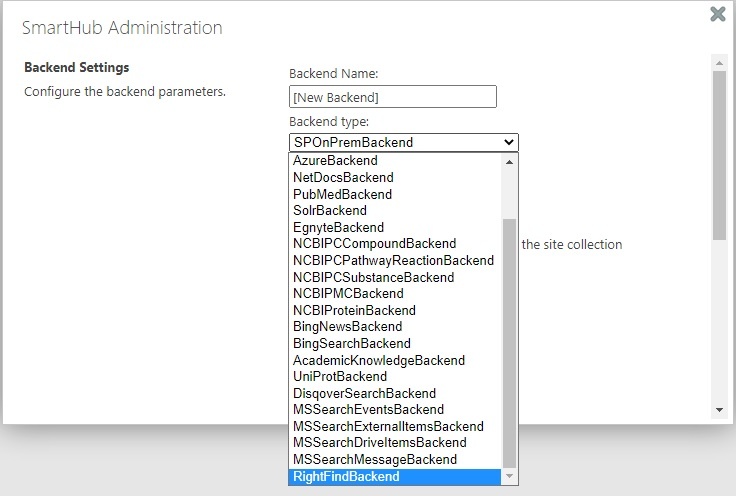Click dialog scrollbar down arrow

tap(718, 410)
